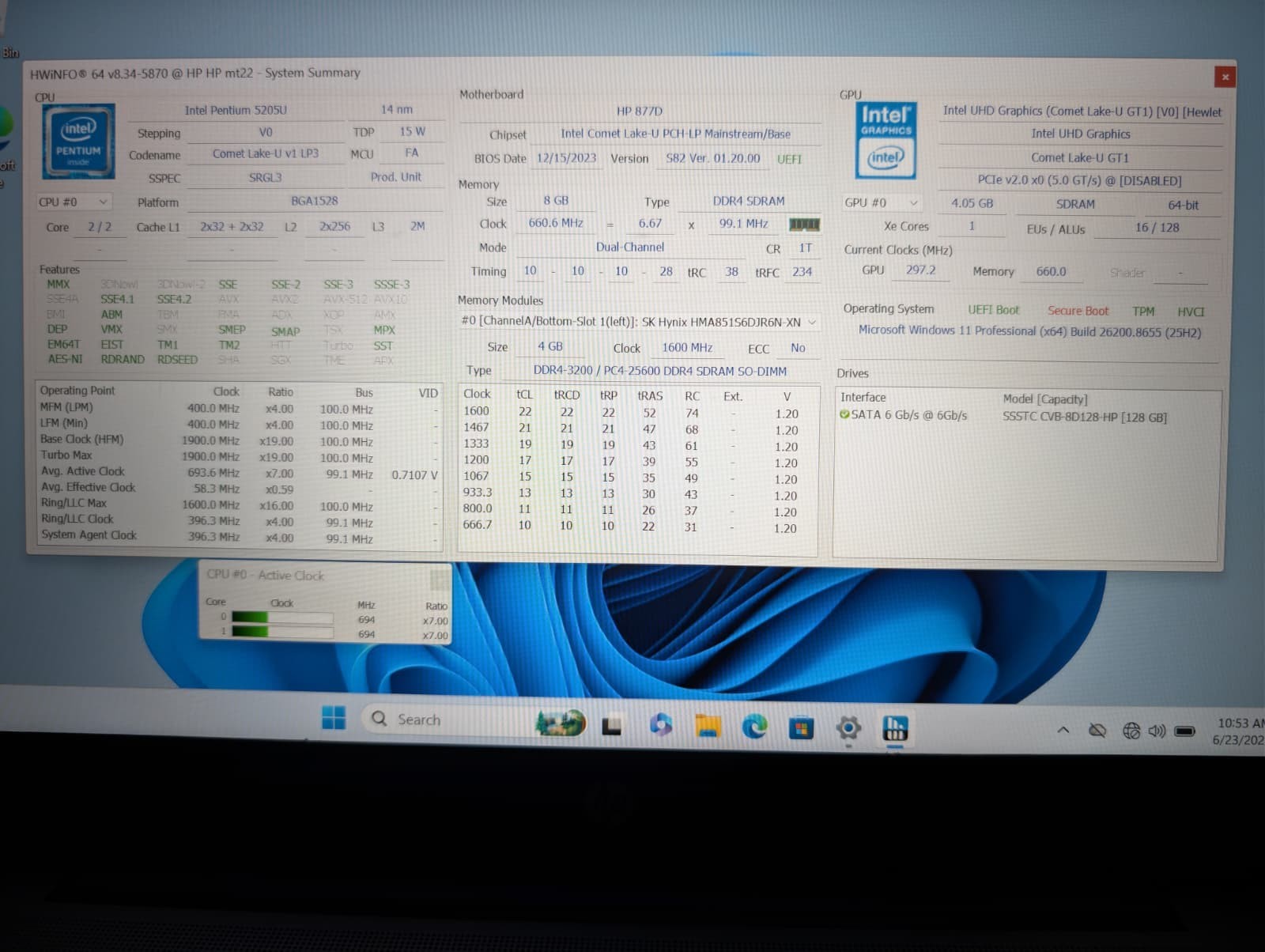
Task: Click the TDP value 15 W
Action: coord(412,131)
